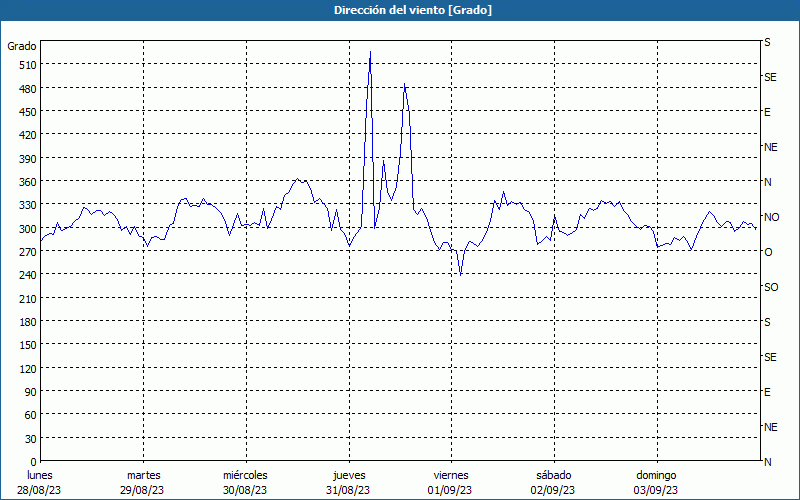The width and height of the screenshot is (800, 500).
Task: Click the "viernes" day label
Action: tap(451, 476)
